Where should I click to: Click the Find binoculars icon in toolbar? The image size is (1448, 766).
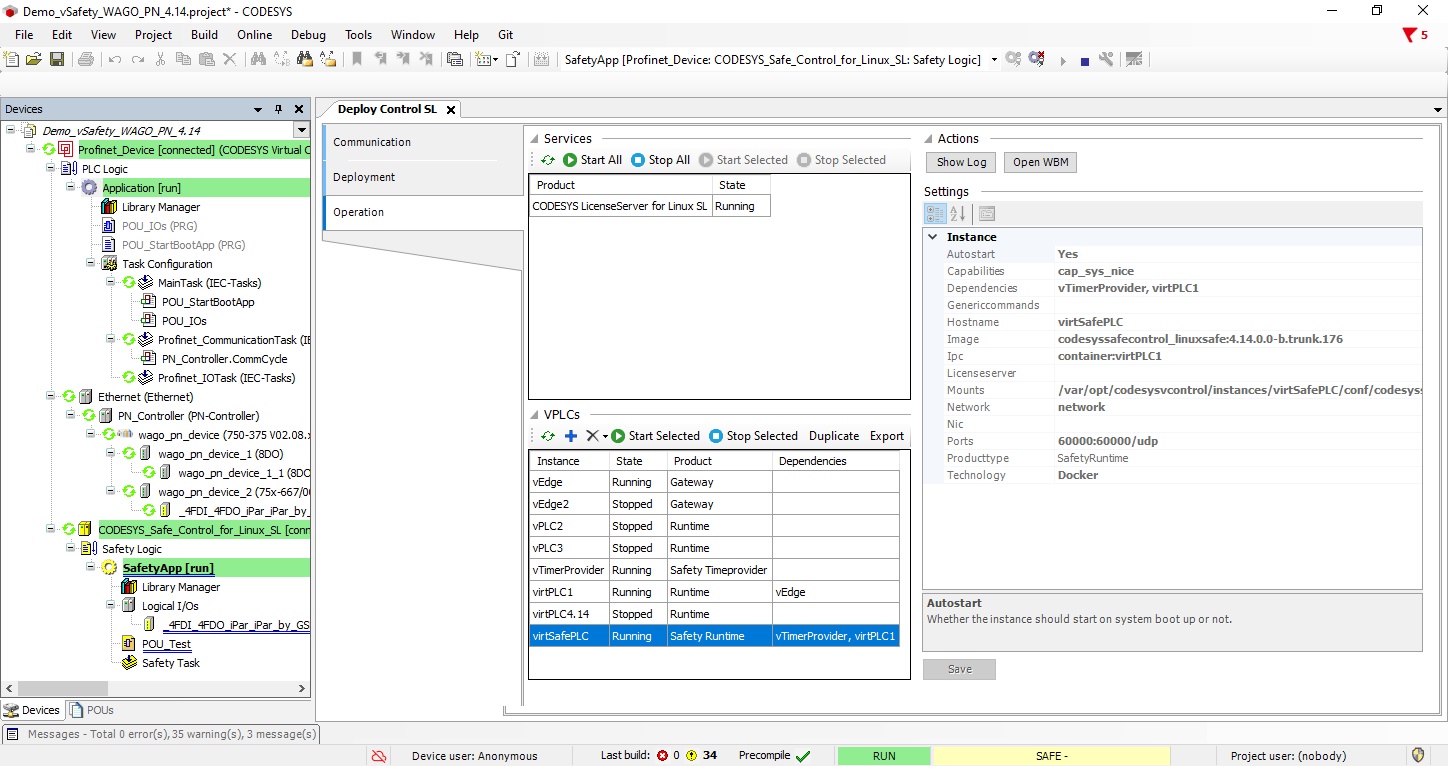(258, 60)
